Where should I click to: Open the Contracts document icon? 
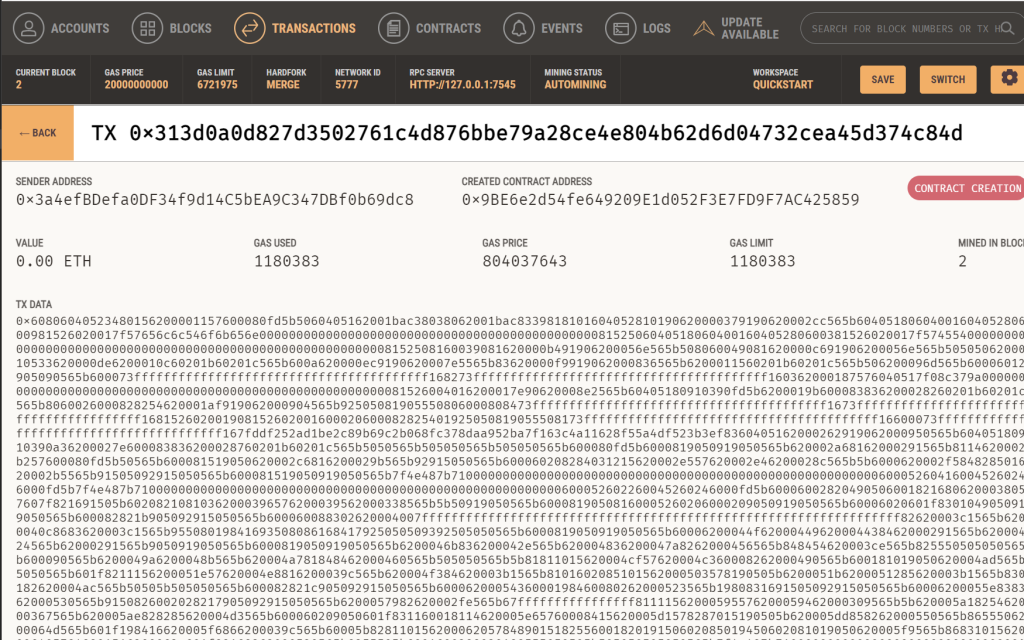point(395,28)
